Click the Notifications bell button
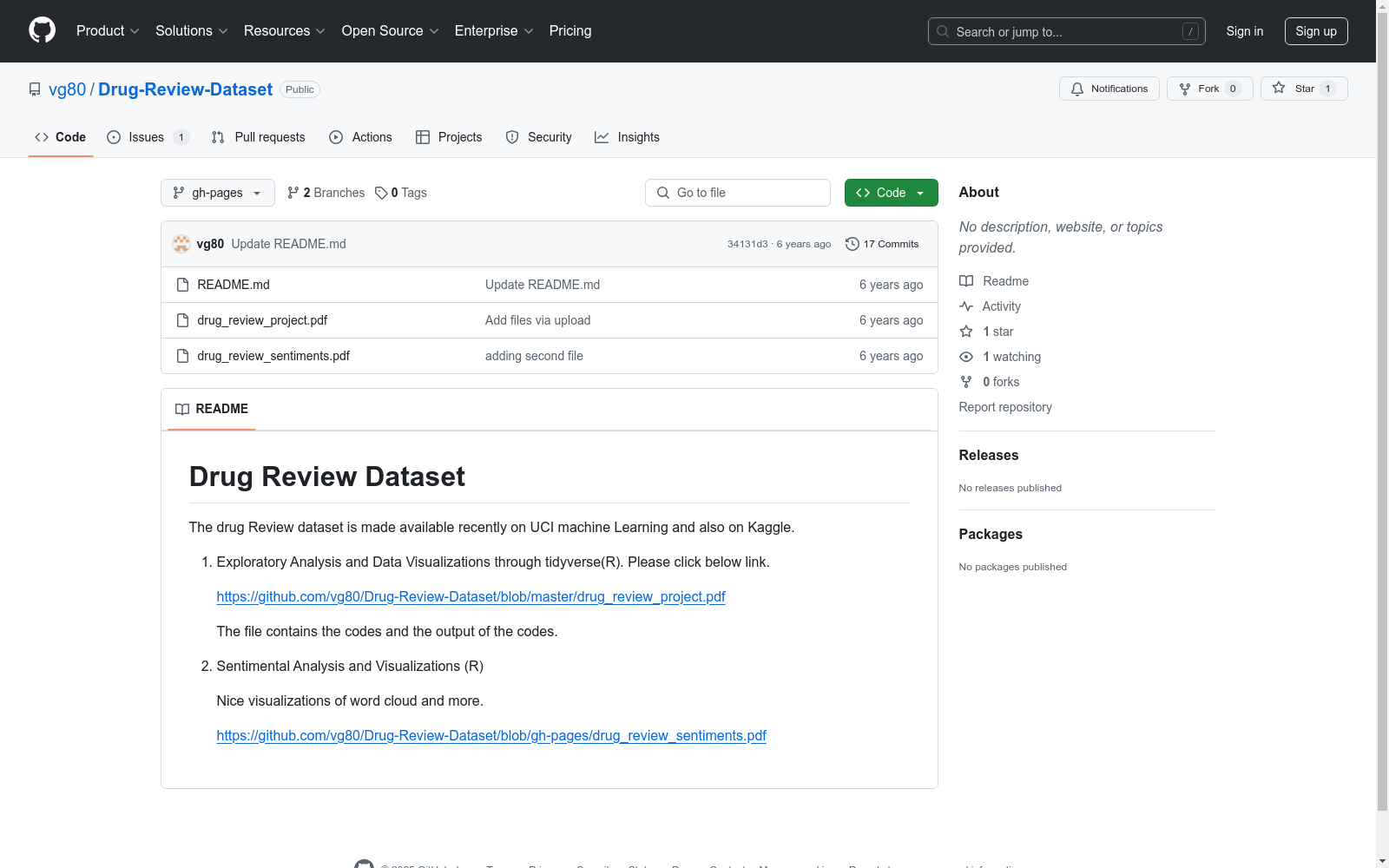Image resolution: width=1389 pixels, height=868 pixels. pos(1109,89)
